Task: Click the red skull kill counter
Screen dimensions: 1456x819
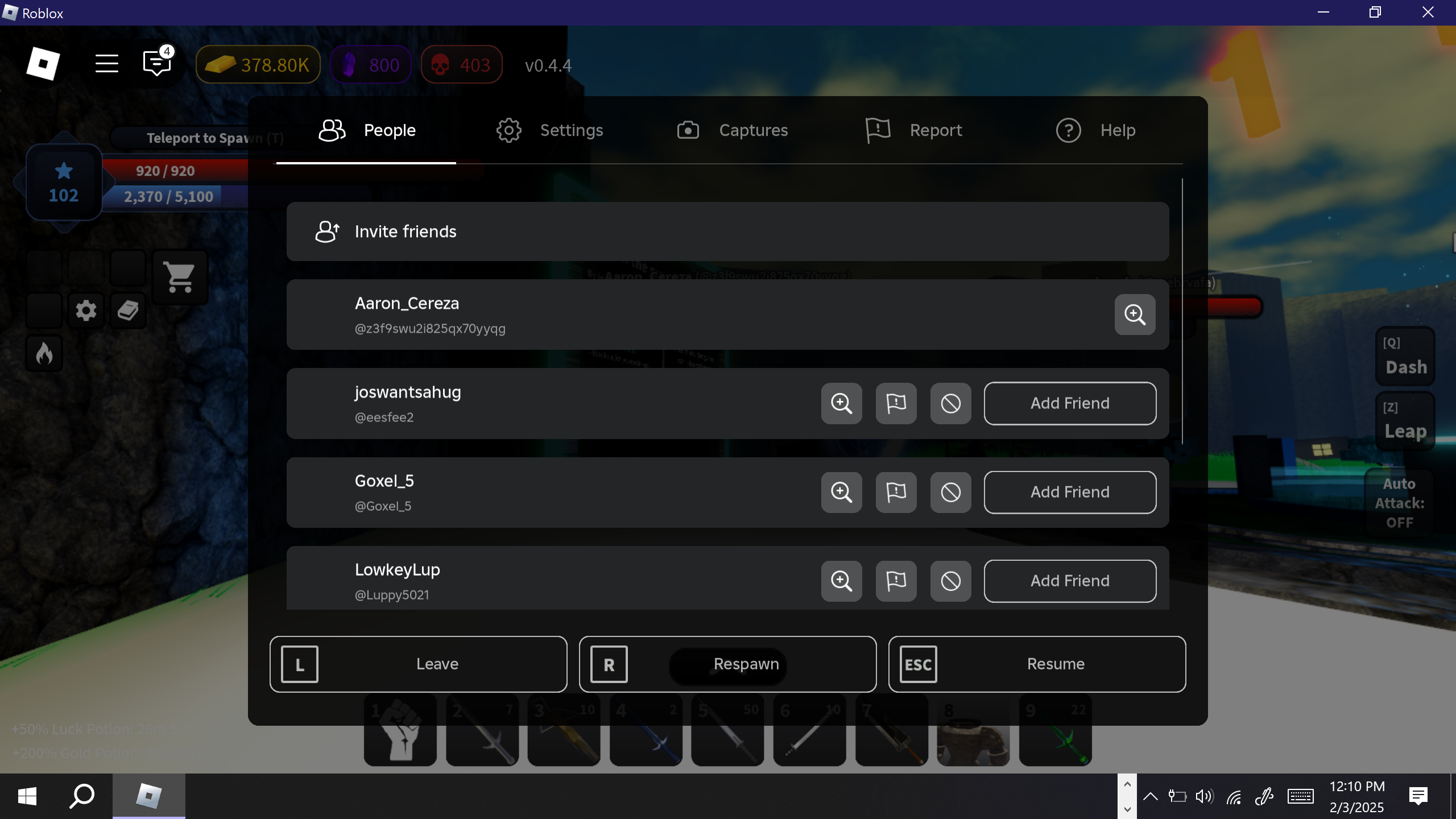Action: coord(462,65)
